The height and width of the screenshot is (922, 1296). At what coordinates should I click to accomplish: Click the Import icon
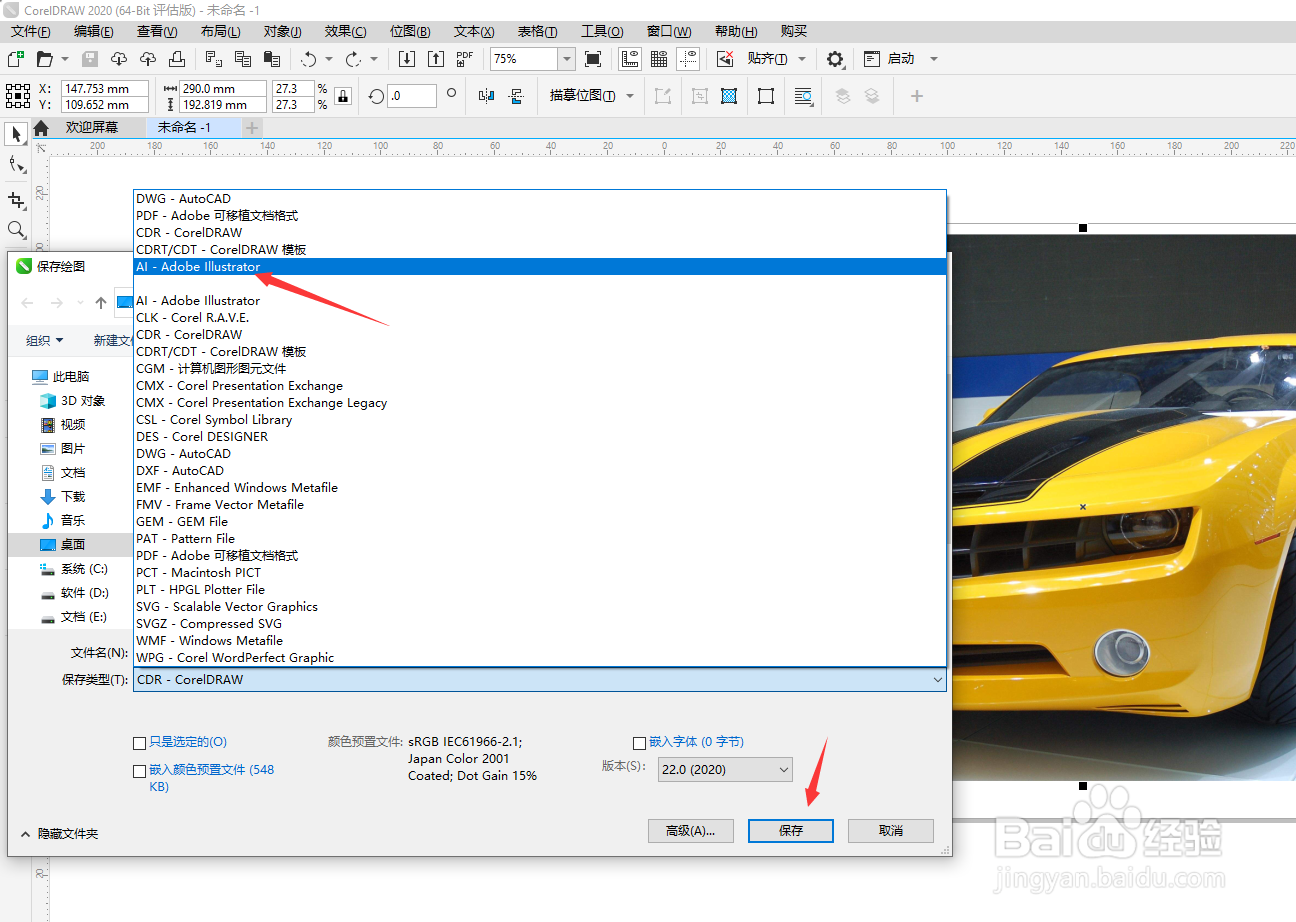tap(407, 59)
